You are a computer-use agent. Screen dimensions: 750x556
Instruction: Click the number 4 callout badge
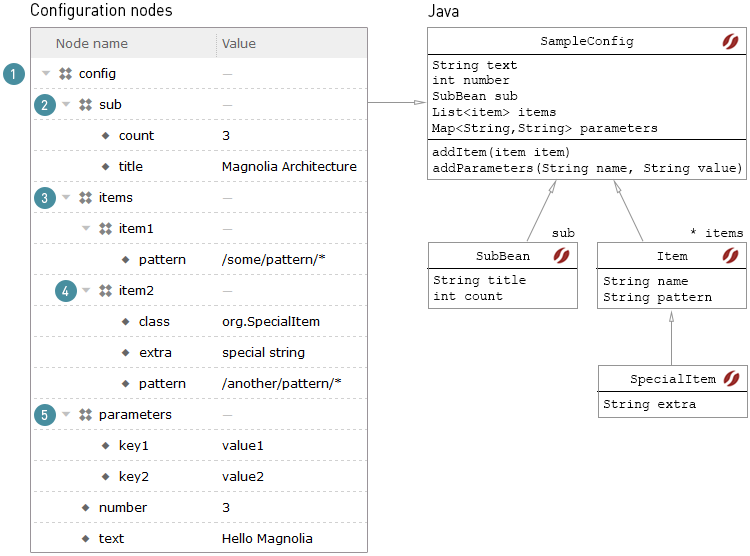(66, 291)
